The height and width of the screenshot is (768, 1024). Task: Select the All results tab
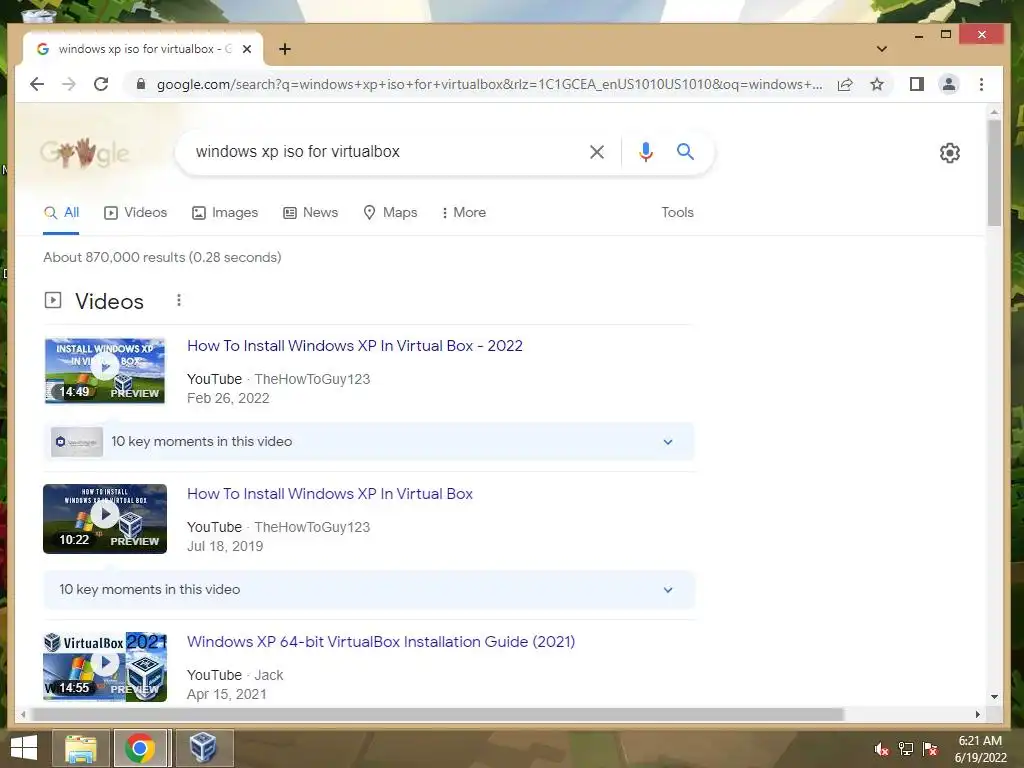(x=61, y=213)
